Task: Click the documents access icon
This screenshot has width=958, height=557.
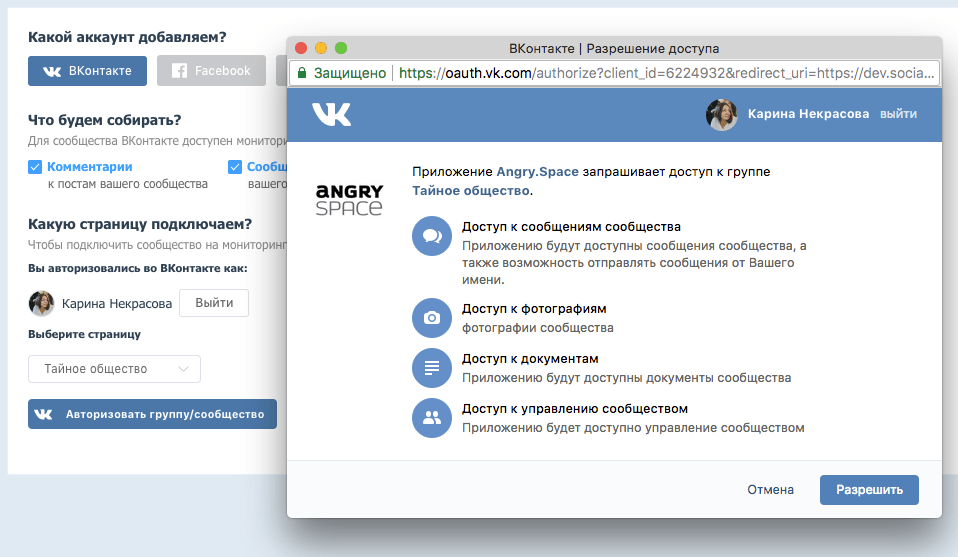Action: [x=432, y=368]
